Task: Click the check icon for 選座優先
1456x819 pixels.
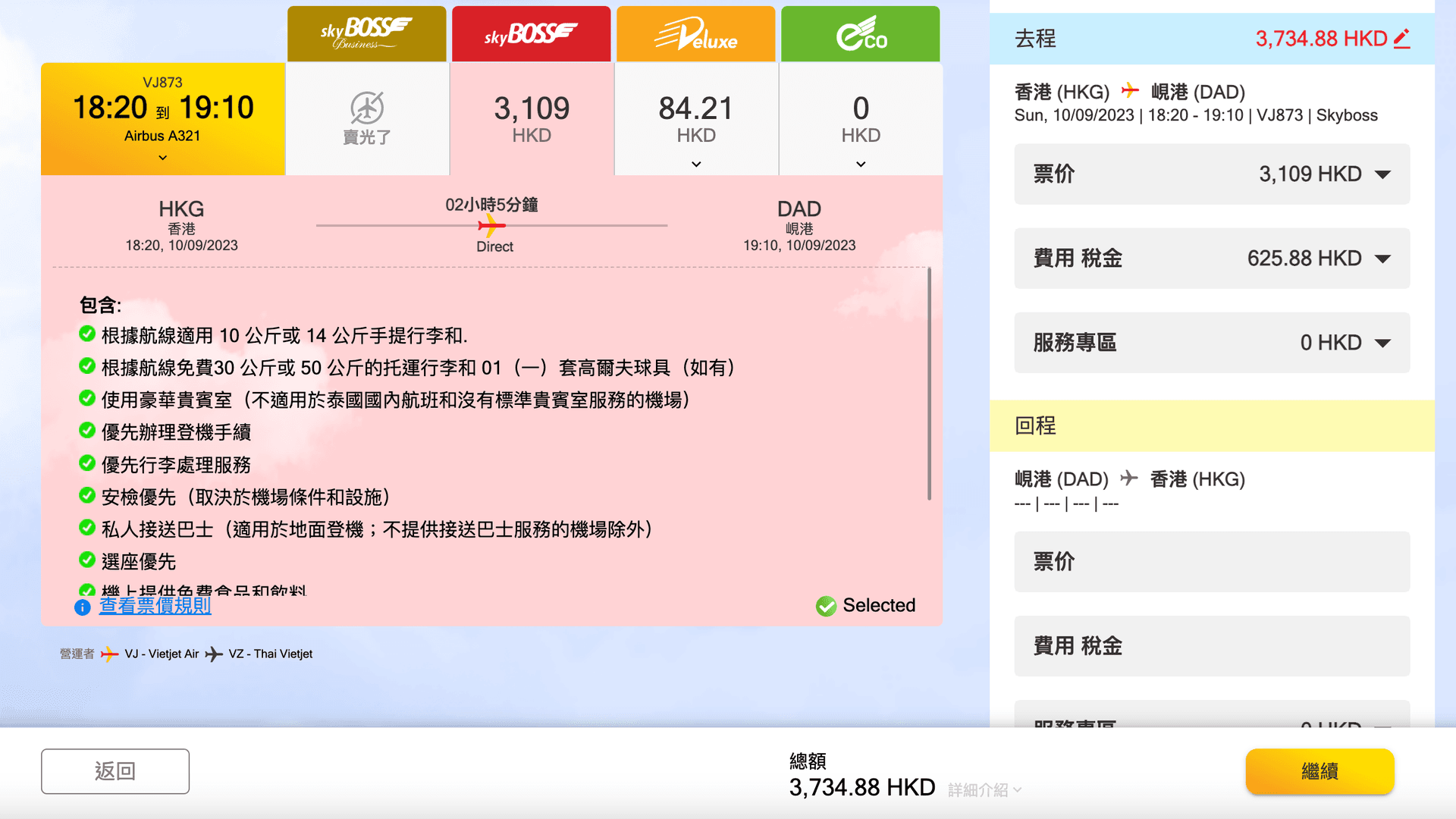Action: (87, 560)
